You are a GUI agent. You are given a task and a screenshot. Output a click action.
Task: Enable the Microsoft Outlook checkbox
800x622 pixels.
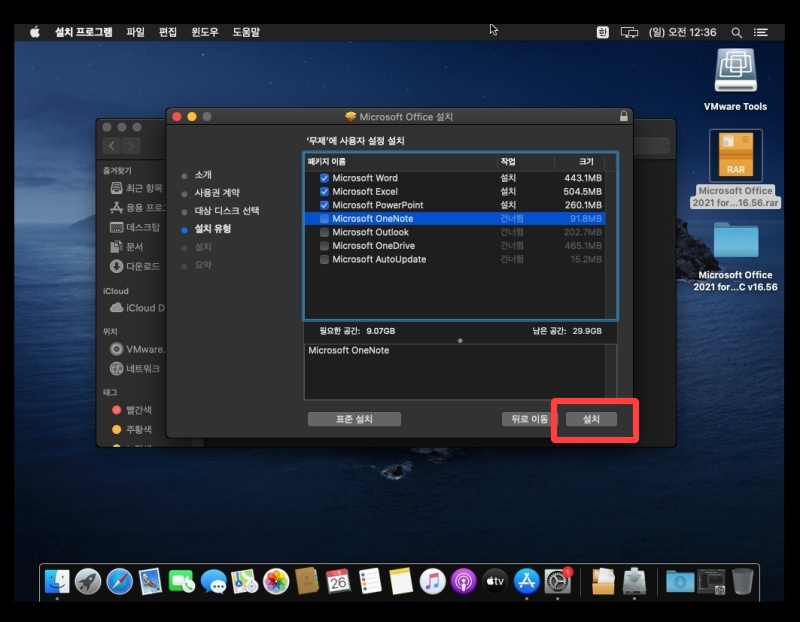coord(324,232)
